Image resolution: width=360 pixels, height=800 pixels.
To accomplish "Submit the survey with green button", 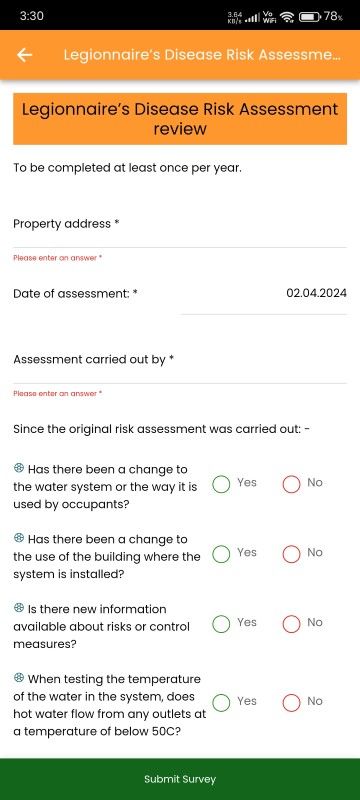I will click(180, 779).
